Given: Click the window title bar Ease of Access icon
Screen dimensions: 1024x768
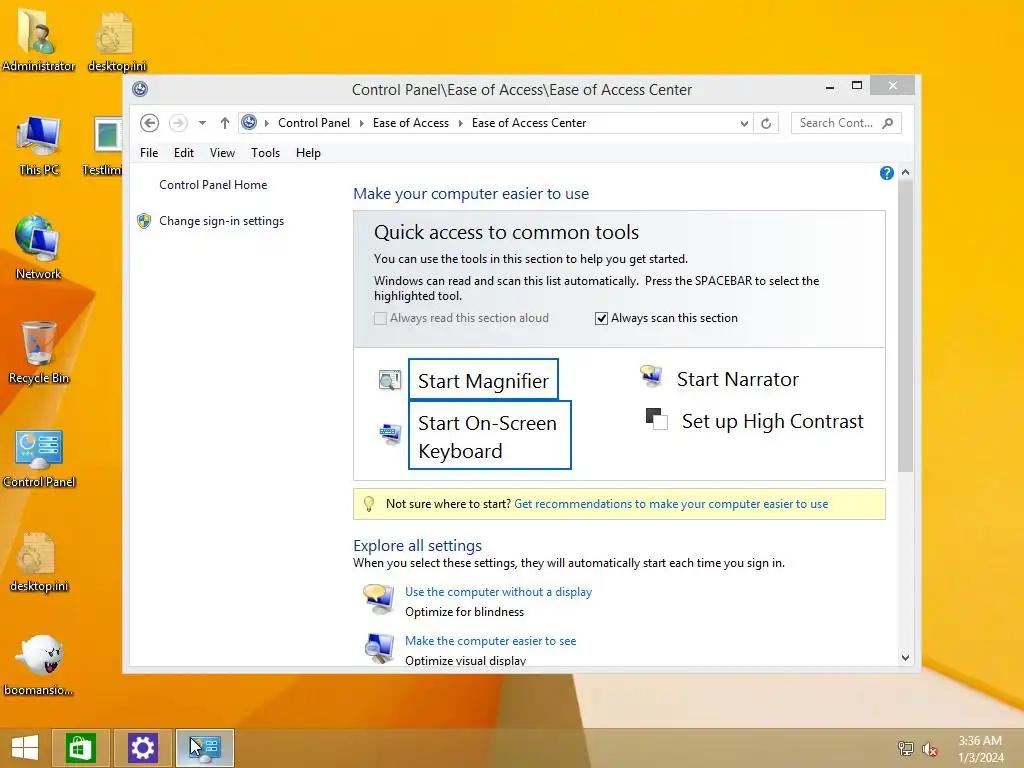Looking at the screenshot, I should tap(140, 89).
